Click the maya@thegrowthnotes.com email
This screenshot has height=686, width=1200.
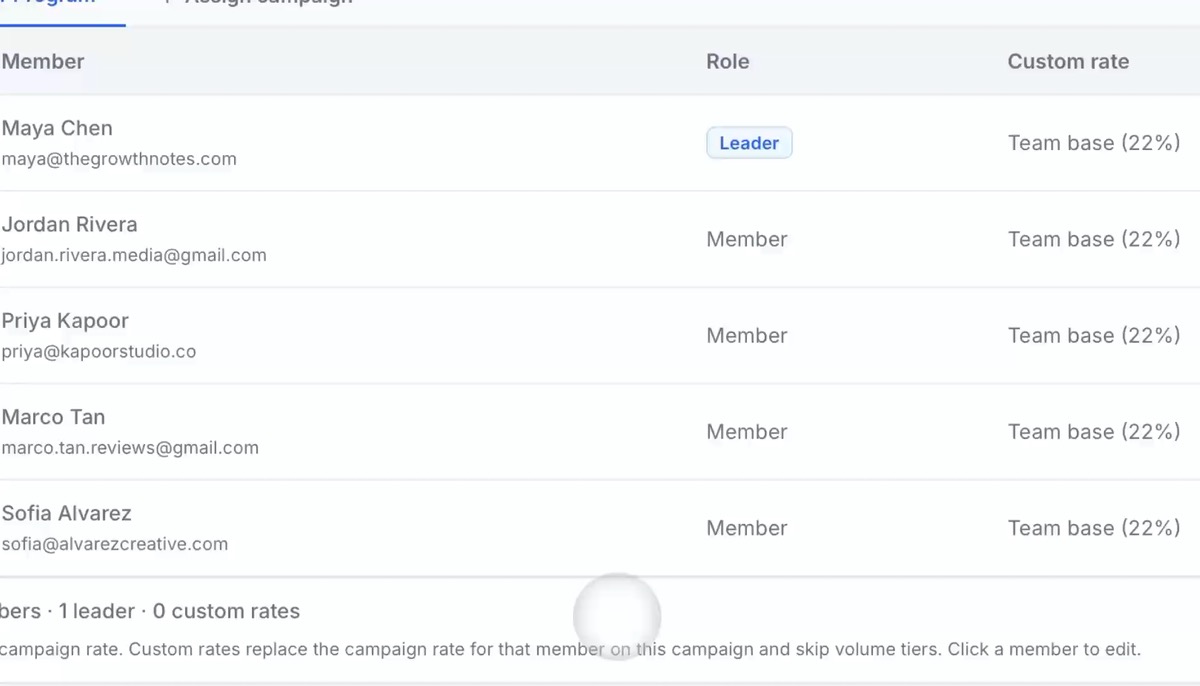click(119, 158)
